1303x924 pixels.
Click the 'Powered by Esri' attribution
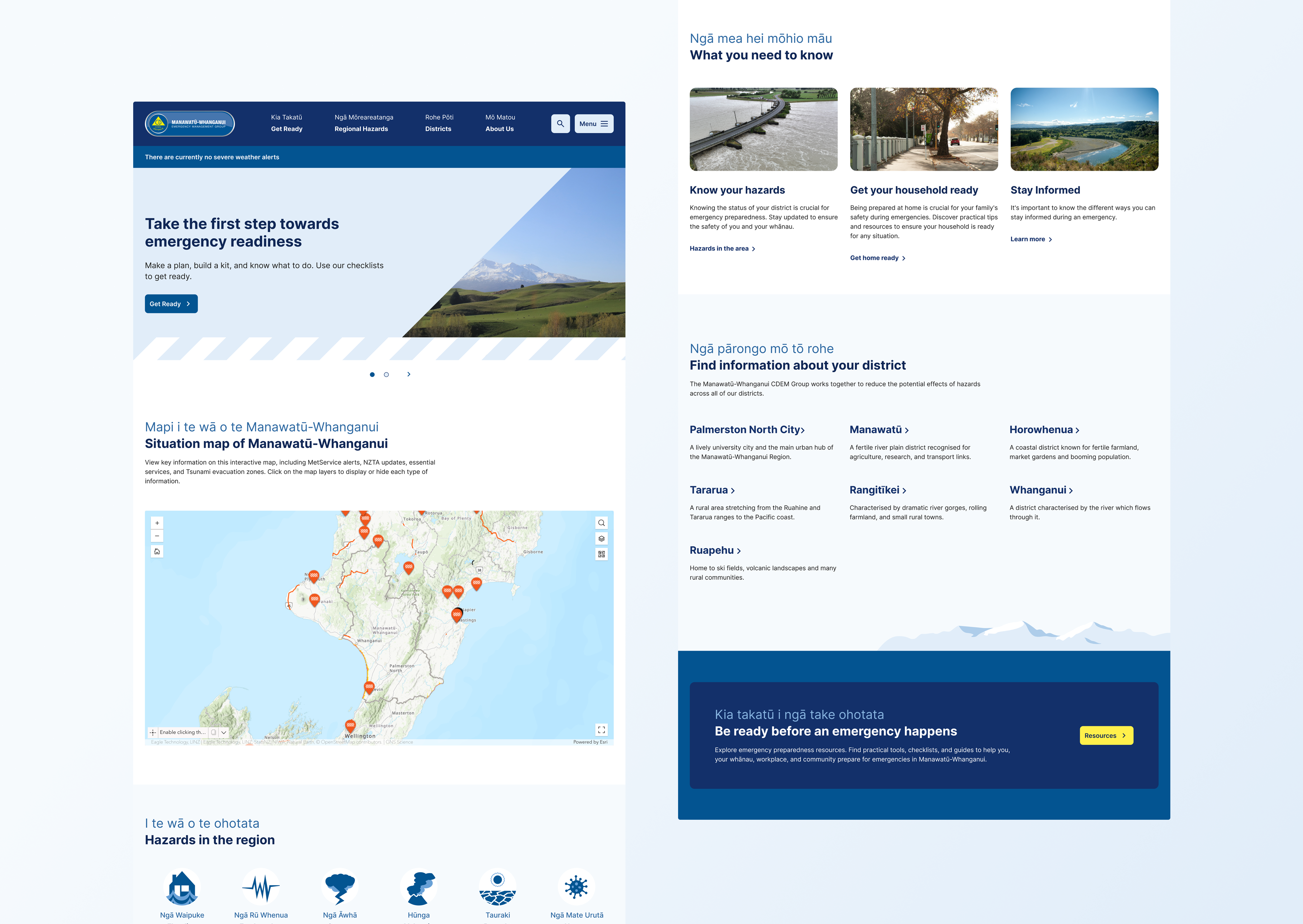[590, 742]
